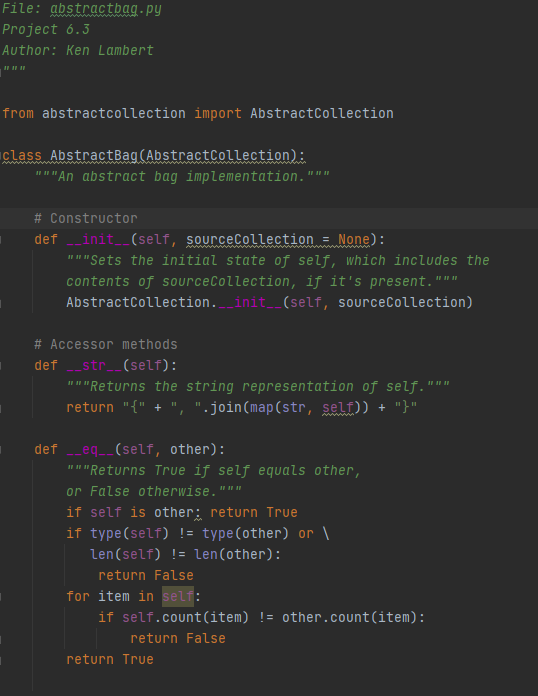Click the "An abstract bag implementation." docstring

pyautogui.click(x=182, y=176)
